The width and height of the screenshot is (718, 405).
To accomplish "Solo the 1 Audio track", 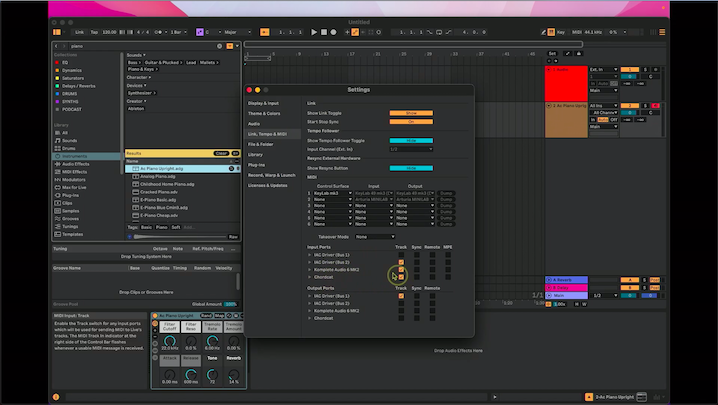I will coord(645,70).
